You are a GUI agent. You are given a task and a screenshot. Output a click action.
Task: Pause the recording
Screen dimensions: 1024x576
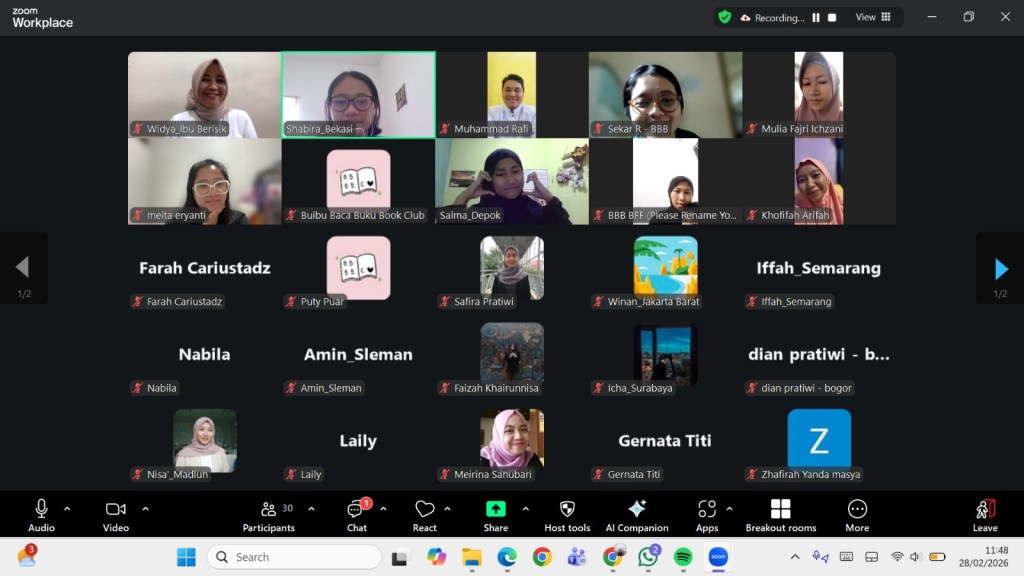tap(816, 17)
